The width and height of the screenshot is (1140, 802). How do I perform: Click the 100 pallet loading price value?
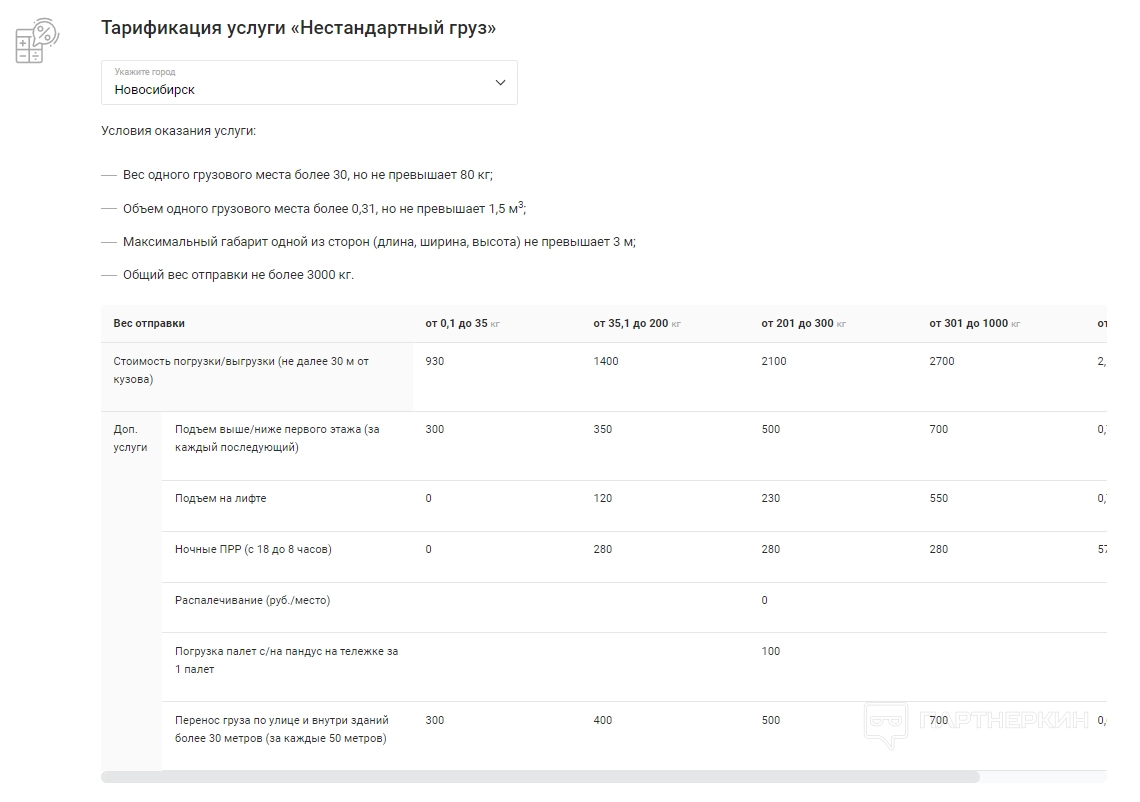770,652
